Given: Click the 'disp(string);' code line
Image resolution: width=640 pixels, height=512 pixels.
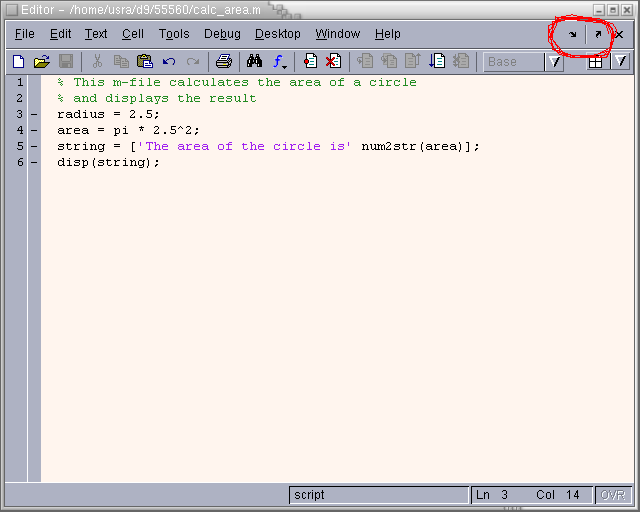Looking at the screenshot, I should pyautogui.click(x=108, y=163).
